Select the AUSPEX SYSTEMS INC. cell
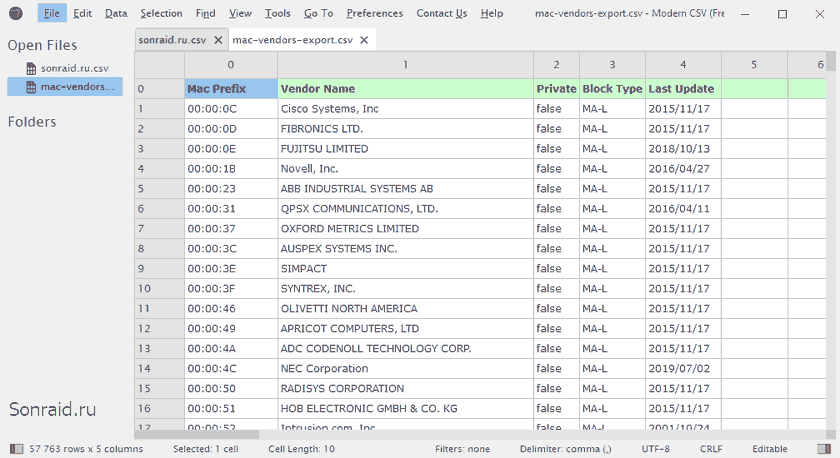 (406, 249)
